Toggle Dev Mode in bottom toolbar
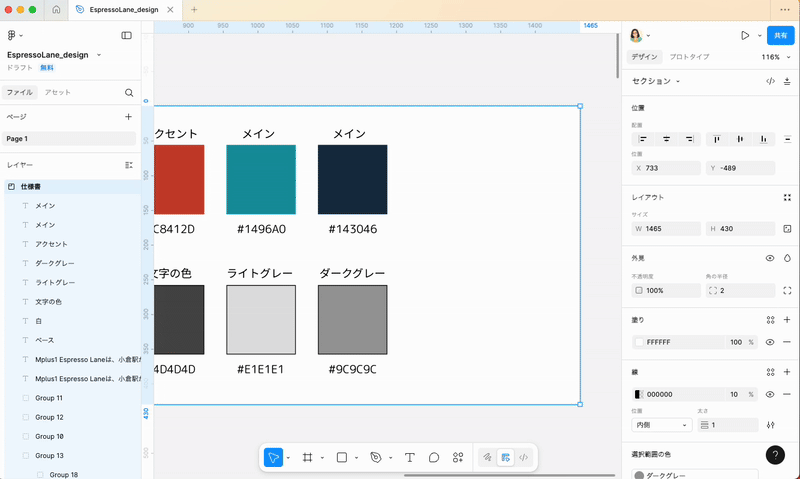 coord(524,457)
